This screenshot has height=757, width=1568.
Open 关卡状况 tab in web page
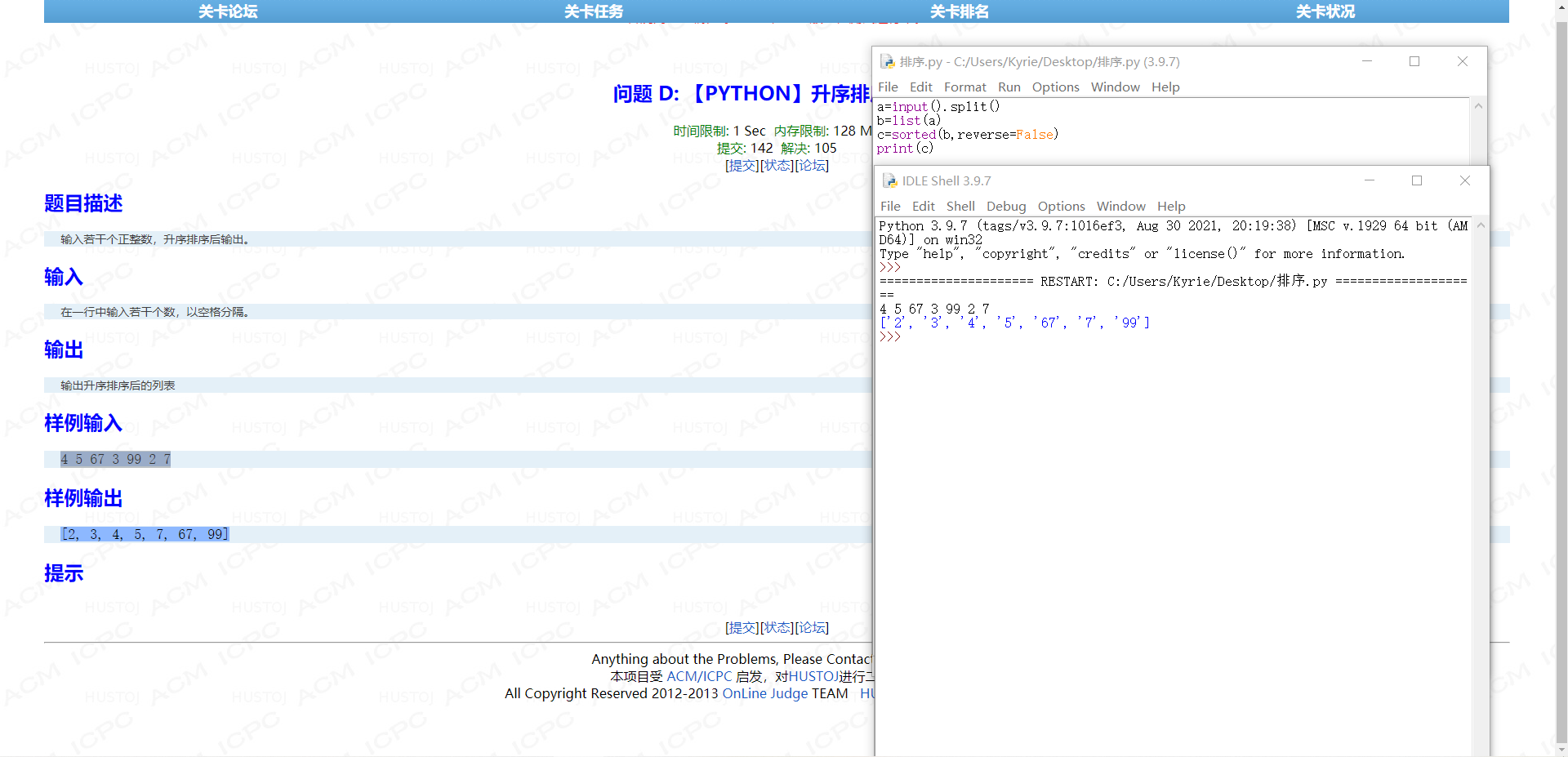(x=1325, y=11)
